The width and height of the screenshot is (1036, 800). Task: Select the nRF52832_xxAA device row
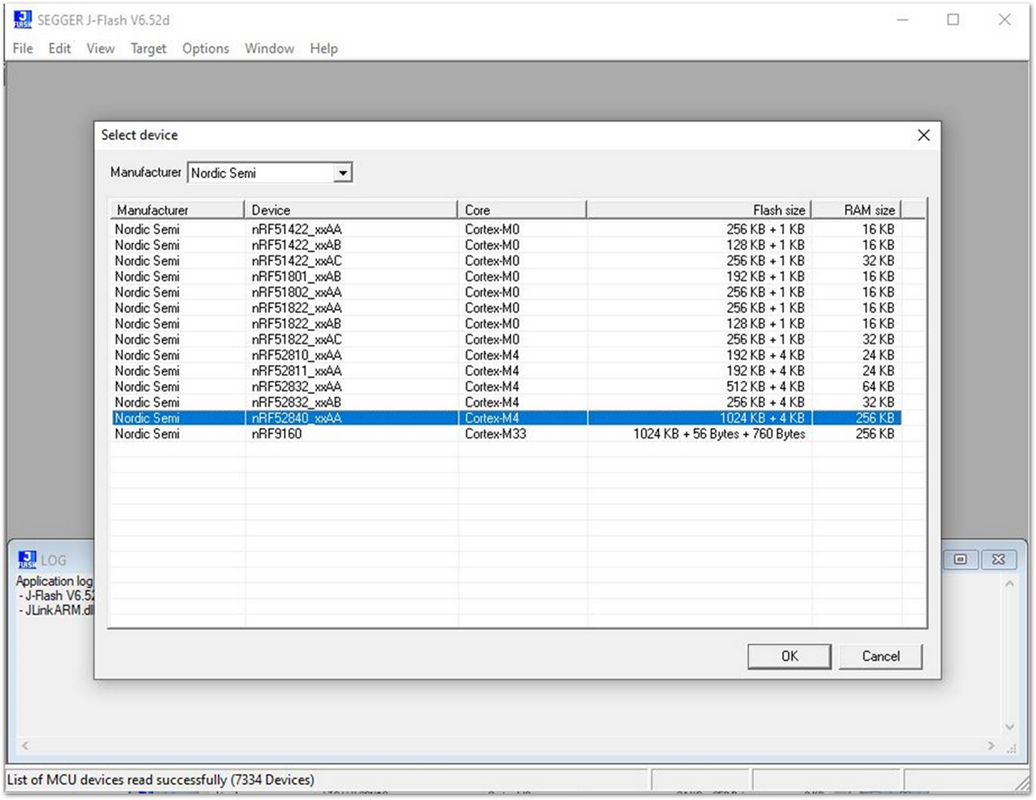506,387
